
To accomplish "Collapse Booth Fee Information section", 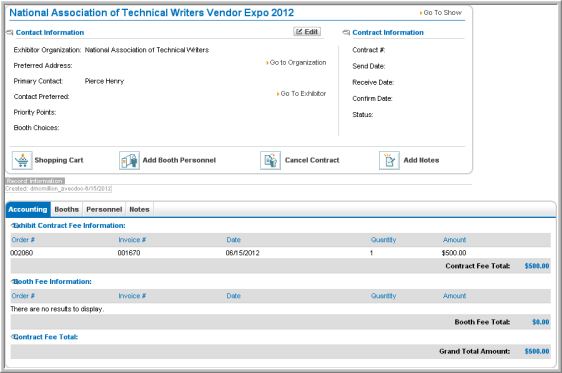I will [14, 282].
